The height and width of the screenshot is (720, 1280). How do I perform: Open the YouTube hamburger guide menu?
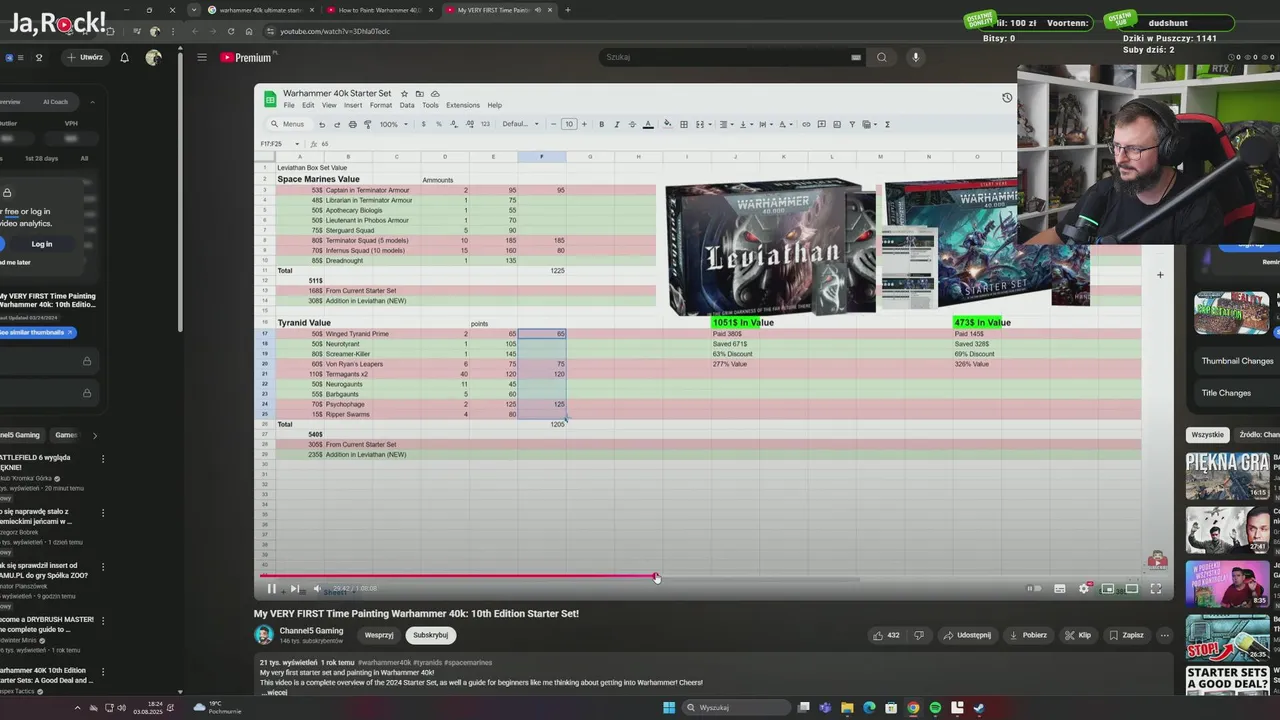click(x=202, y=57)
